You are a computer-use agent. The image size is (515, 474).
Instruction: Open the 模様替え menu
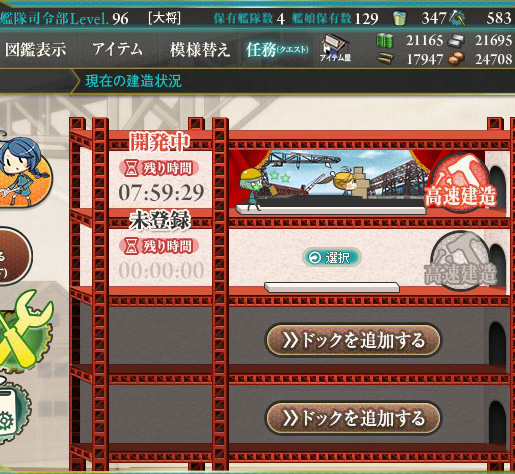(200, 49)
